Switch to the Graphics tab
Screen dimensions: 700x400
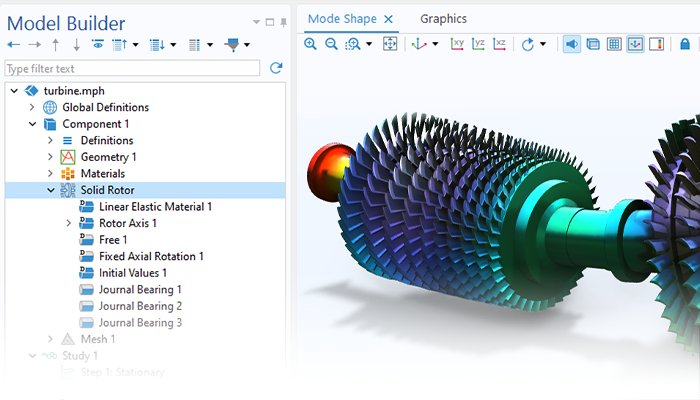click(443, 19)
